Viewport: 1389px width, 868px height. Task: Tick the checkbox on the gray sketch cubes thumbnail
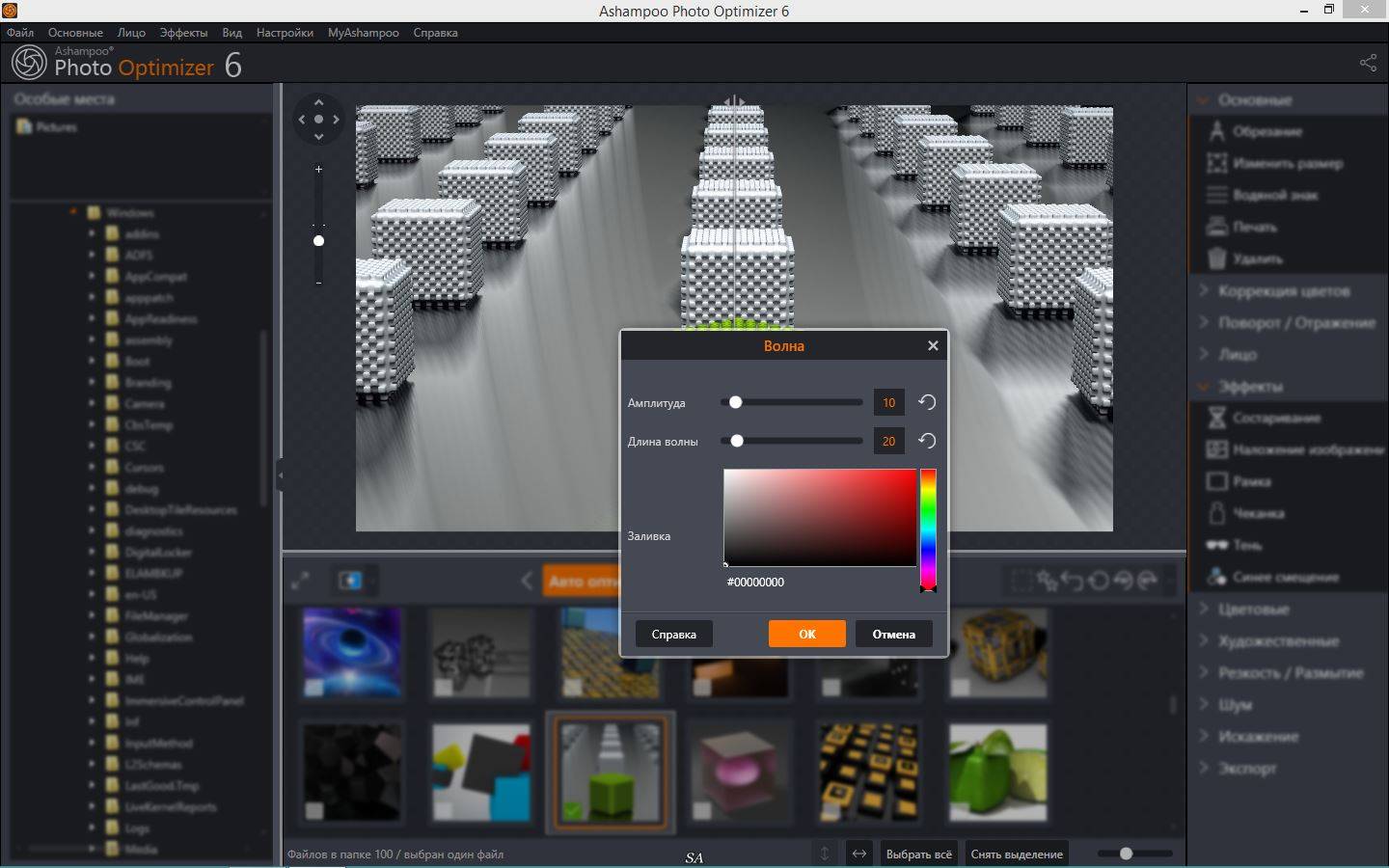[443, 688]
